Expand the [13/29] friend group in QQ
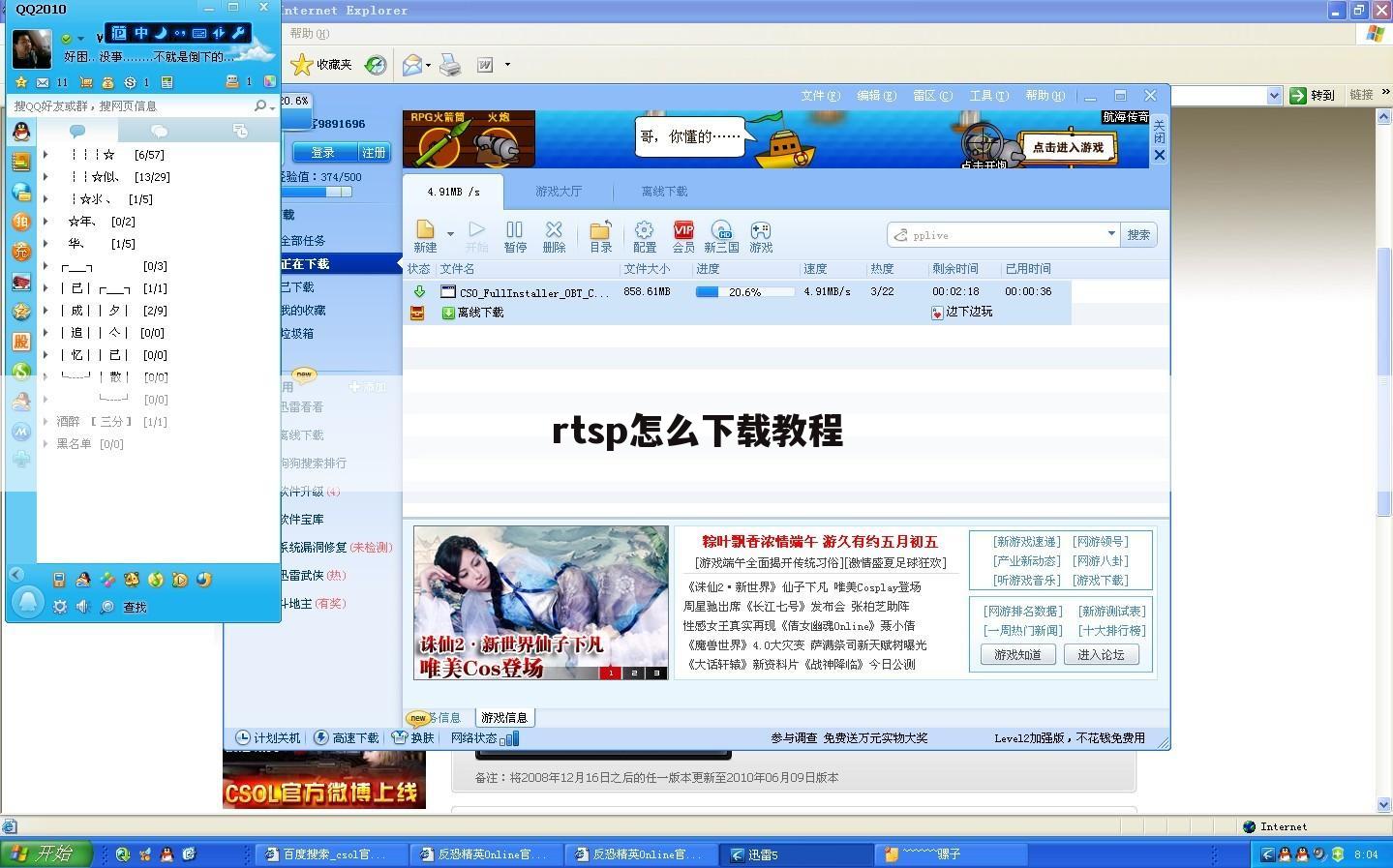 45,177
